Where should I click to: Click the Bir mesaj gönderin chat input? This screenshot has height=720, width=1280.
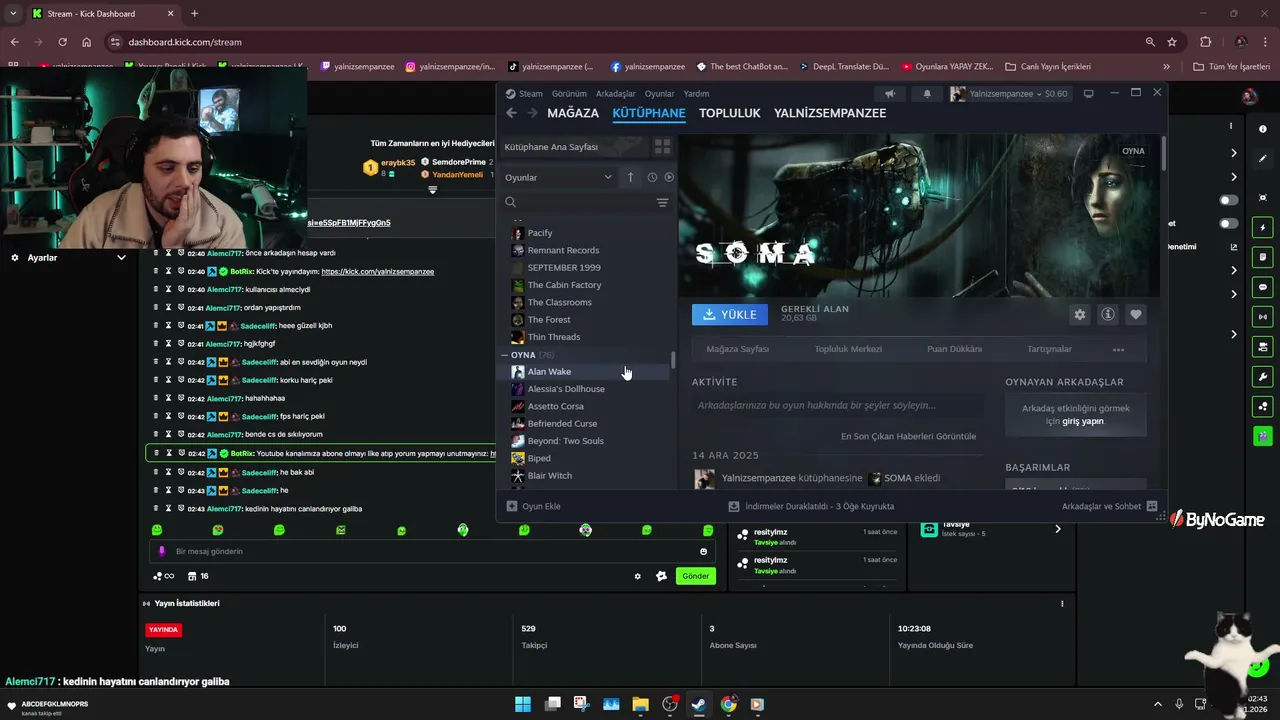430,551
